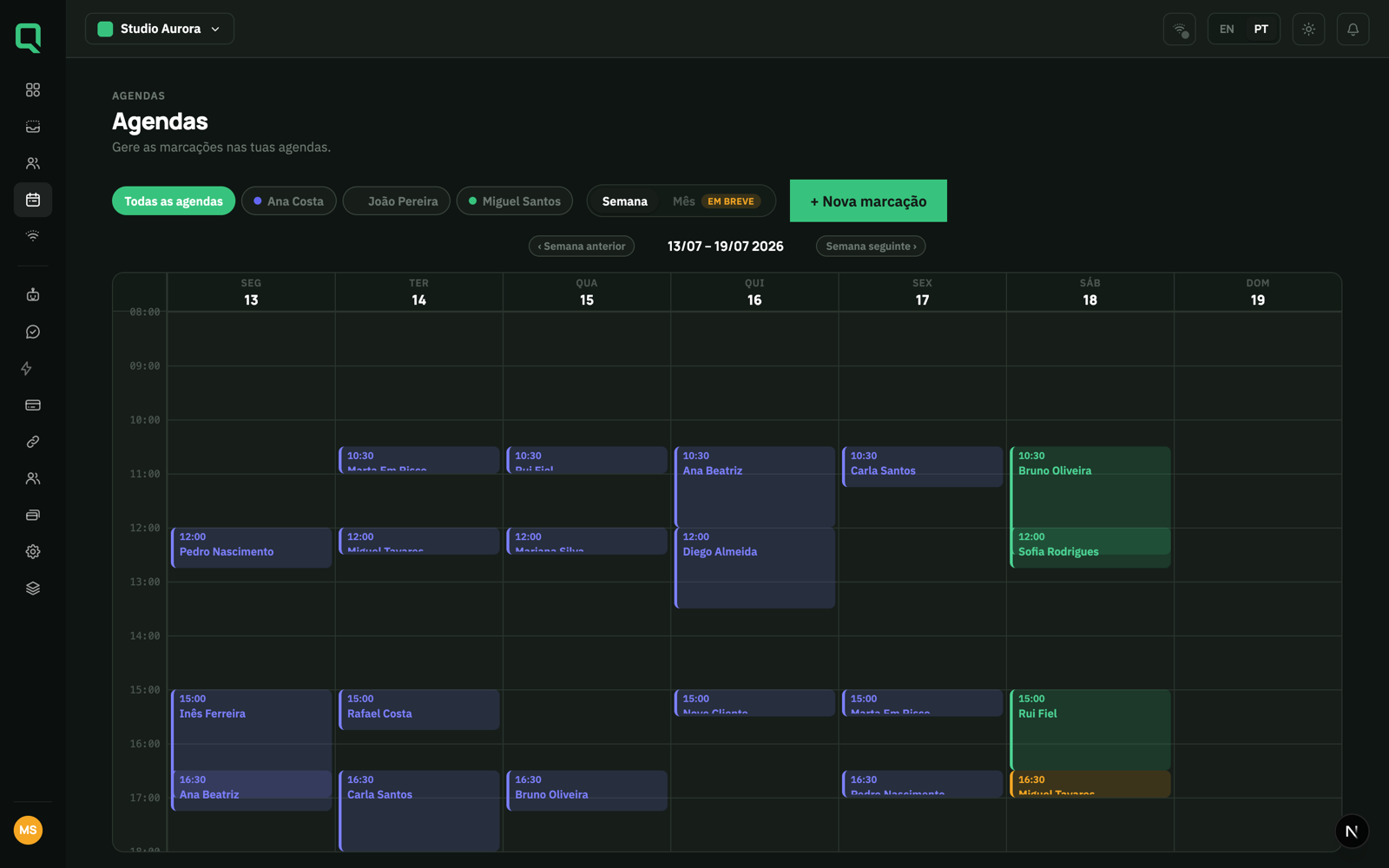Open Friday 16:30 appointment

[923, 784]
